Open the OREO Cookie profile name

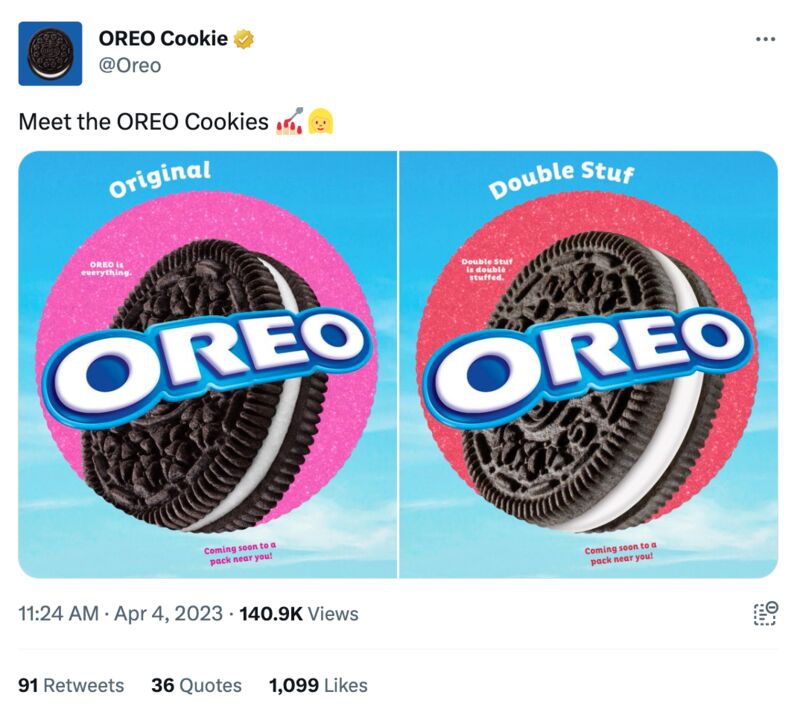(162, 40)
